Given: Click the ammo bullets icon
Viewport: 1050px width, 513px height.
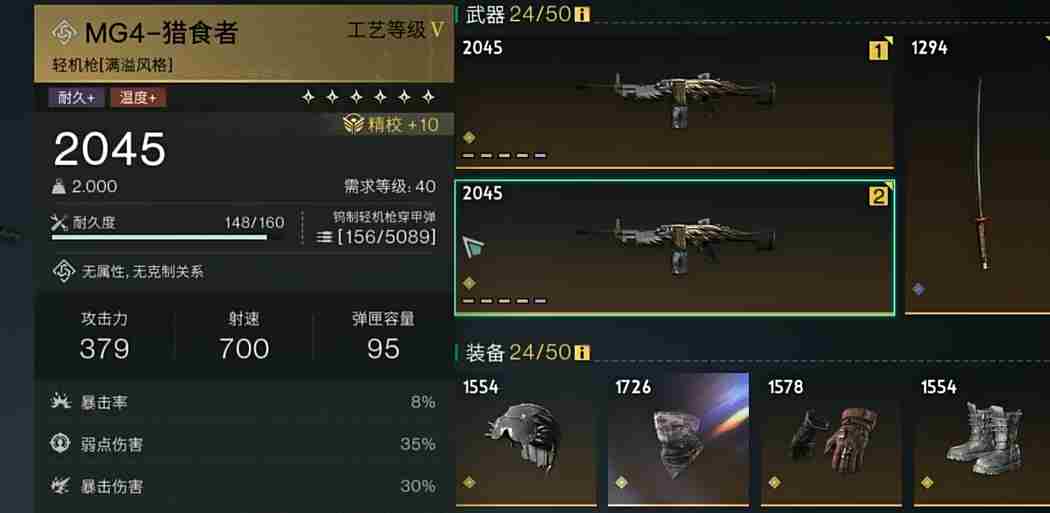Looking at the screenshot, I should pyautogui.click(x=324, y=238).
